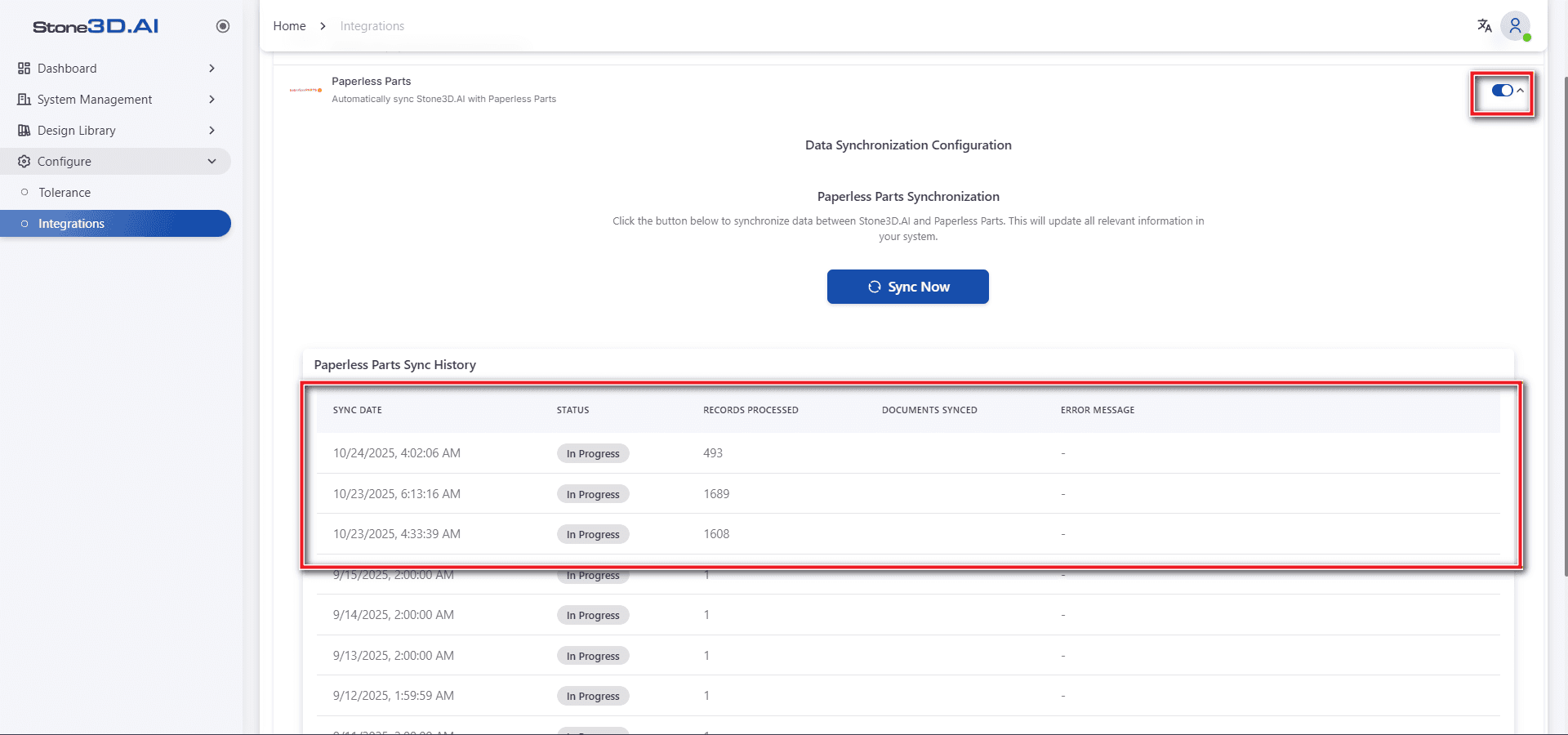
Task: Click the breadcrumb separator arrow icon
Action: click(x=323, y=26)
